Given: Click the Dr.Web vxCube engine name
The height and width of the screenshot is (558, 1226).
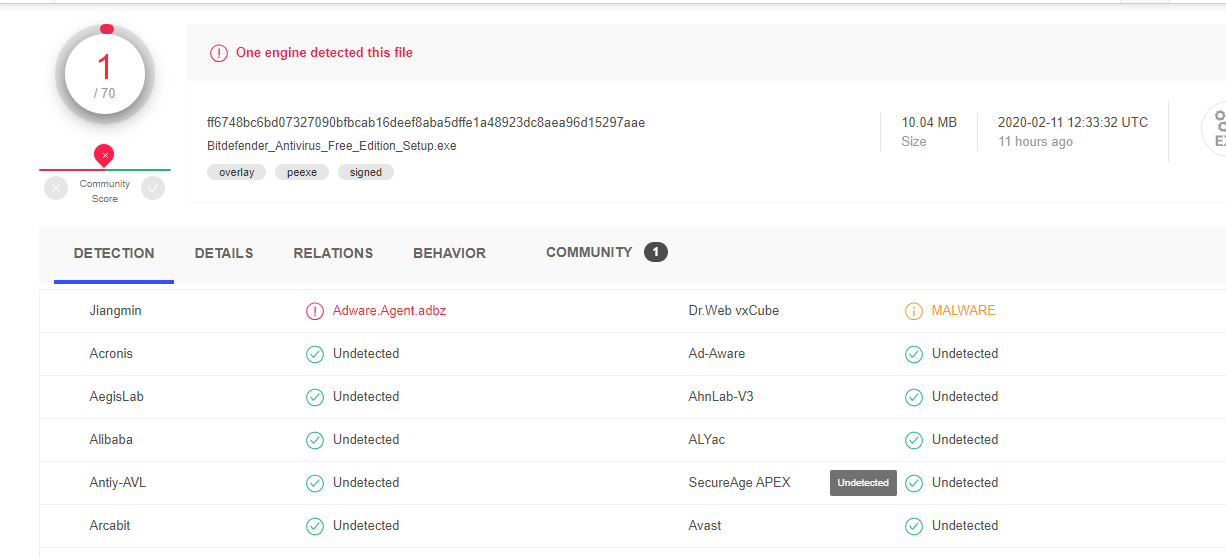Looking at the screenshot, I should [734, 311].
